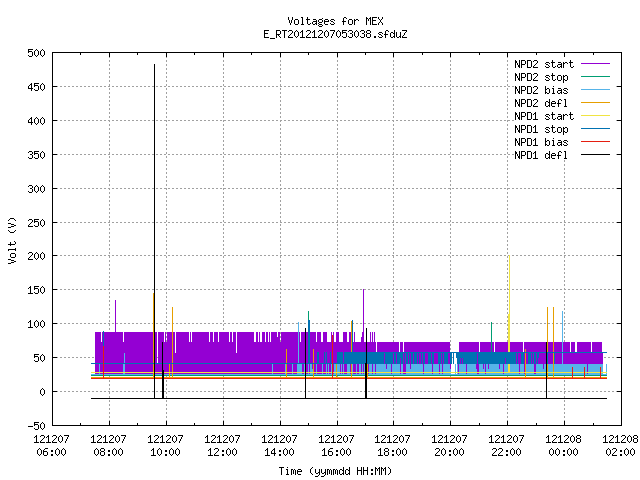Click the NPD2 start purple legend line
The height and width of the screenshot is (480, 640).
[x=595, y=64]
